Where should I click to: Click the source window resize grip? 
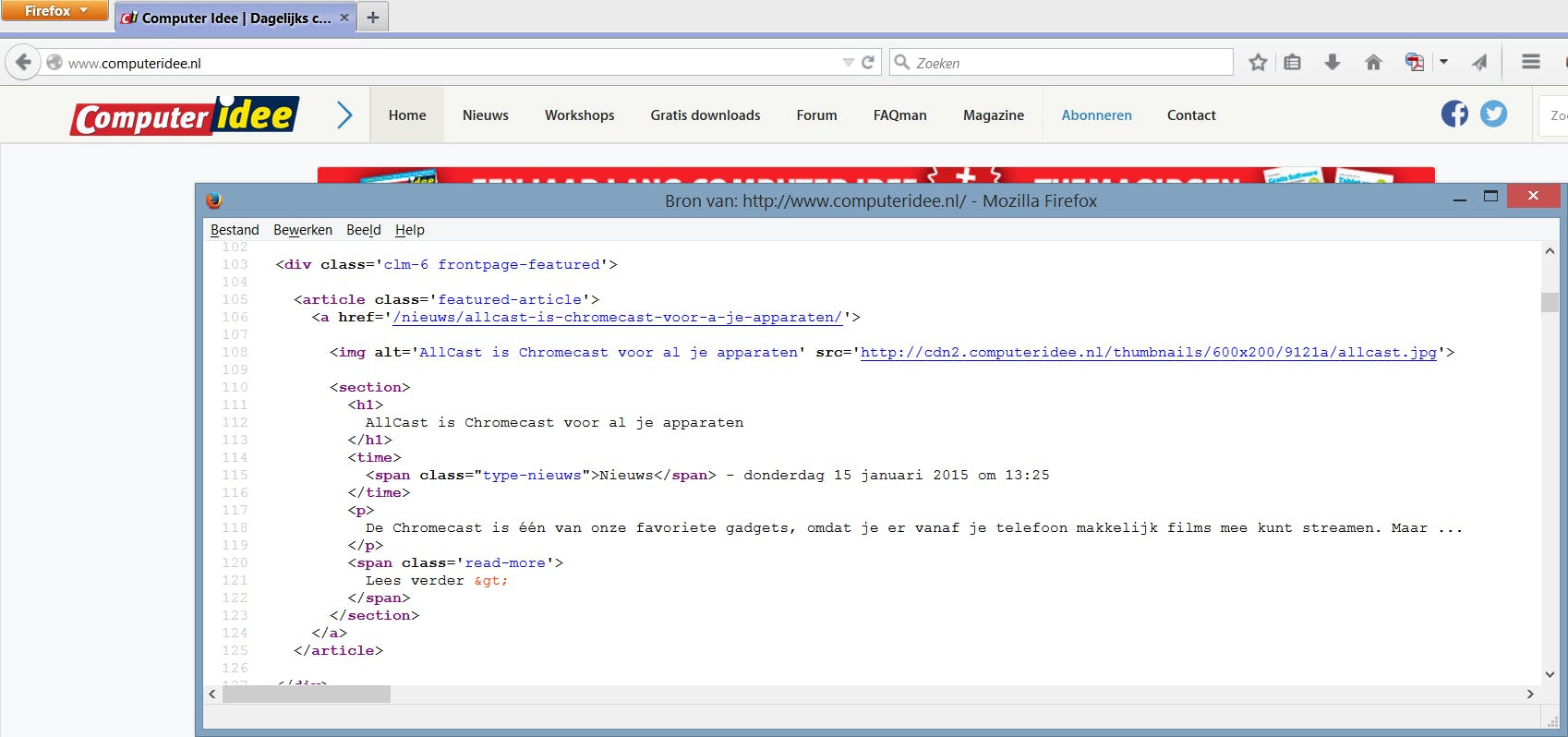(x=1551, y=722)
